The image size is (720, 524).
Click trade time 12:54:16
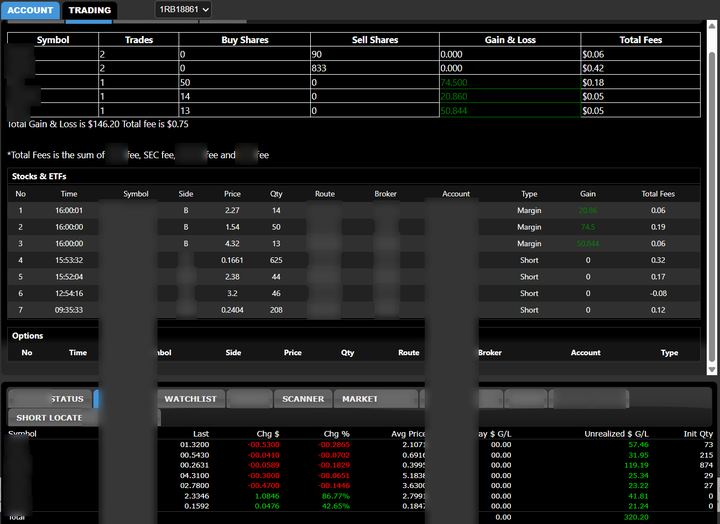(69, 293)
